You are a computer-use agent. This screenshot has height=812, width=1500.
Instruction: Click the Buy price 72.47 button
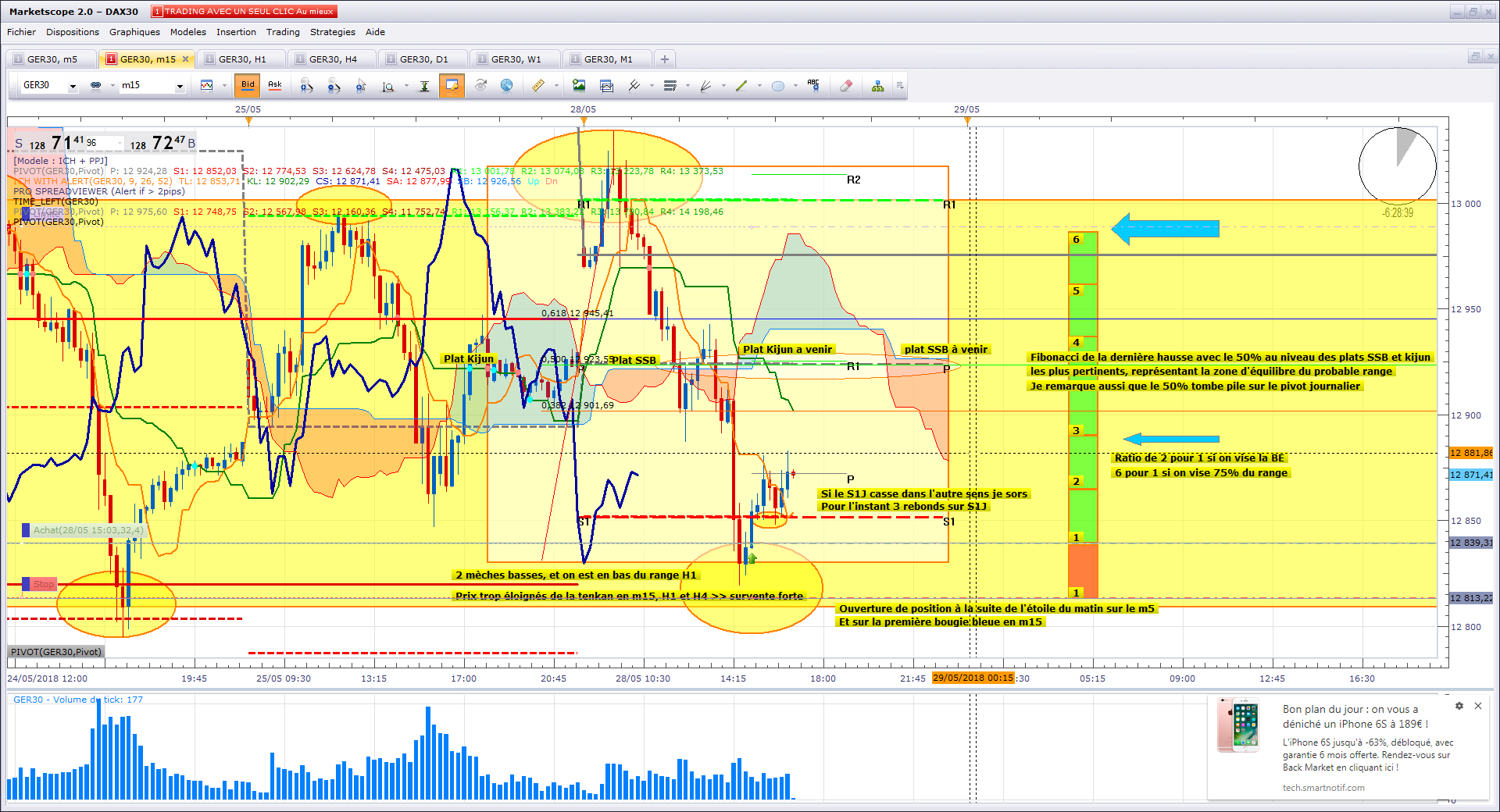[x=162, y=143]
